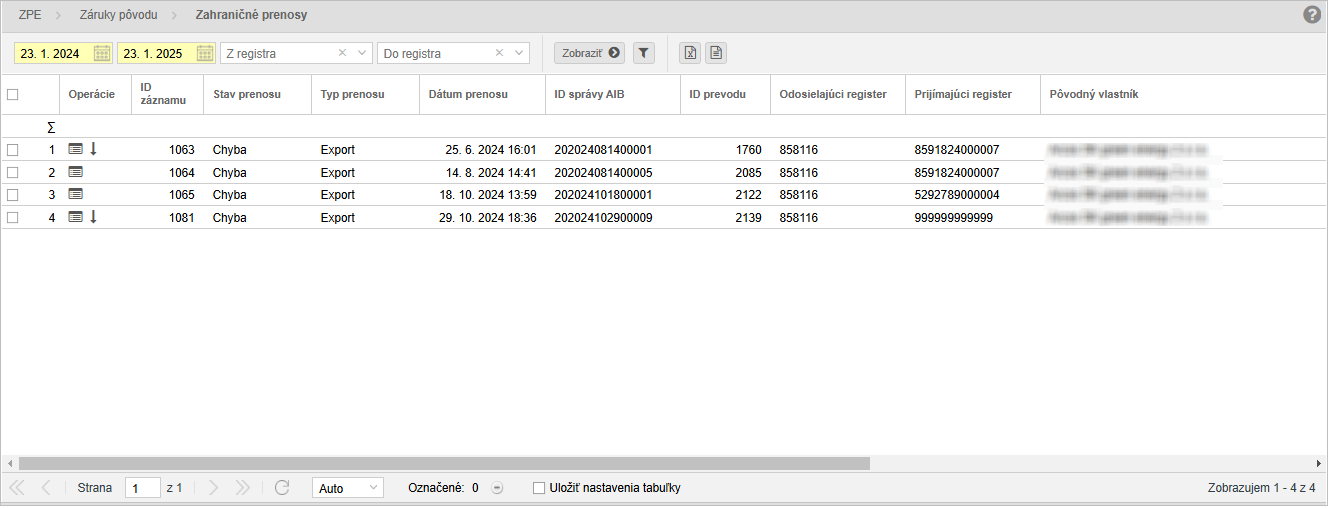Go to first page arrows
Screen dimensions: 1328x509
coord(17,488)
